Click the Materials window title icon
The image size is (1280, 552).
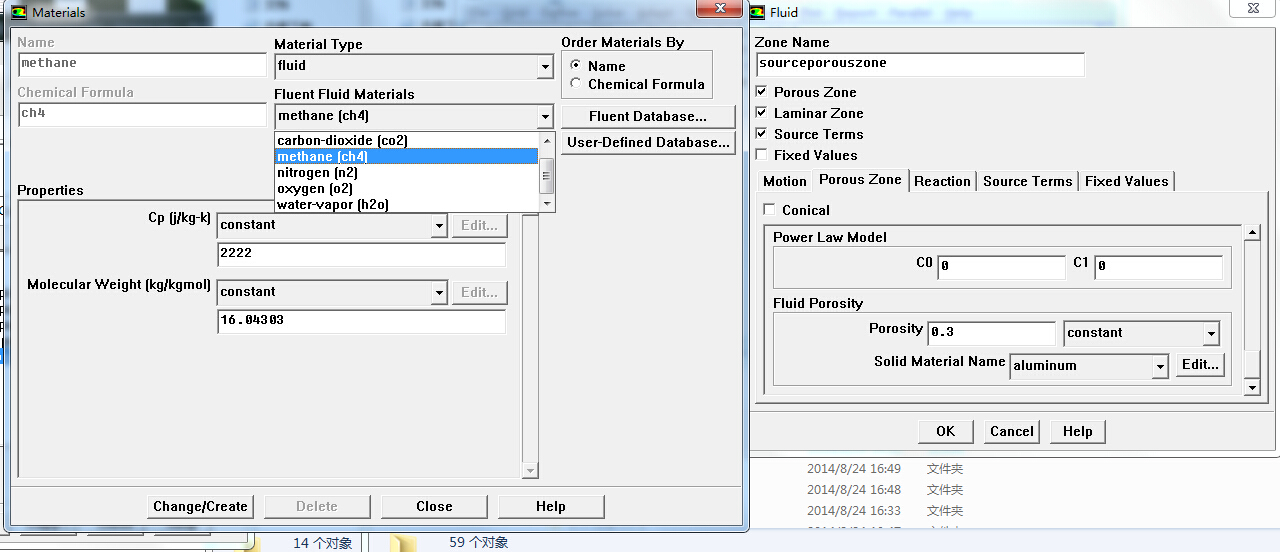pyautogui.click(x=19, y=12)
